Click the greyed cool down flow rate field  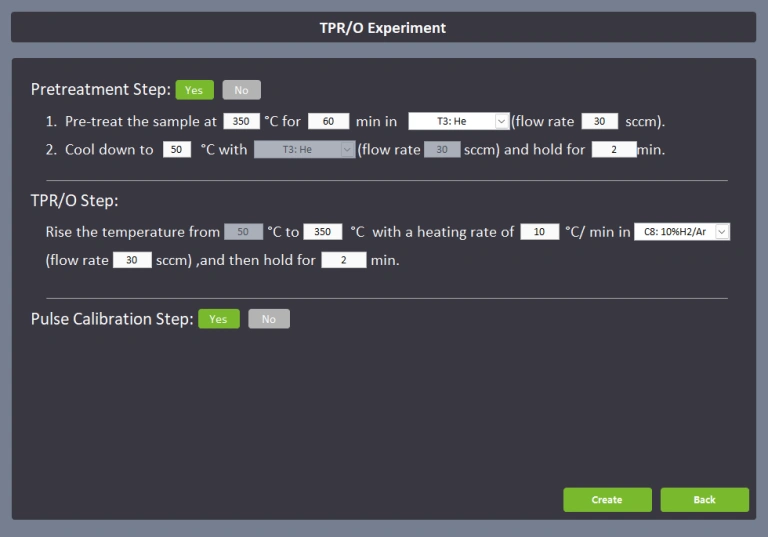tap(442, 149)
